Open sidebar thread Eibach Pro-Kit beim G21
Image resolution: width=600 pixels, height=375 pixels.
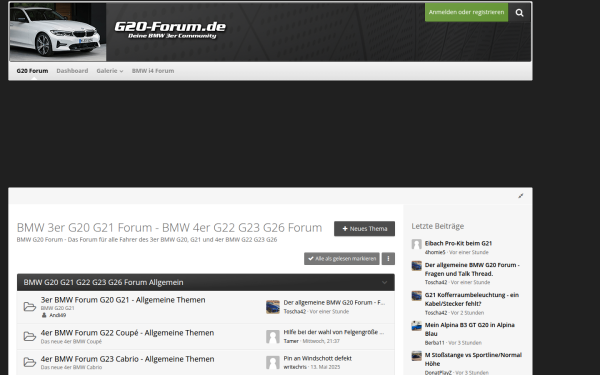point(458,243)
